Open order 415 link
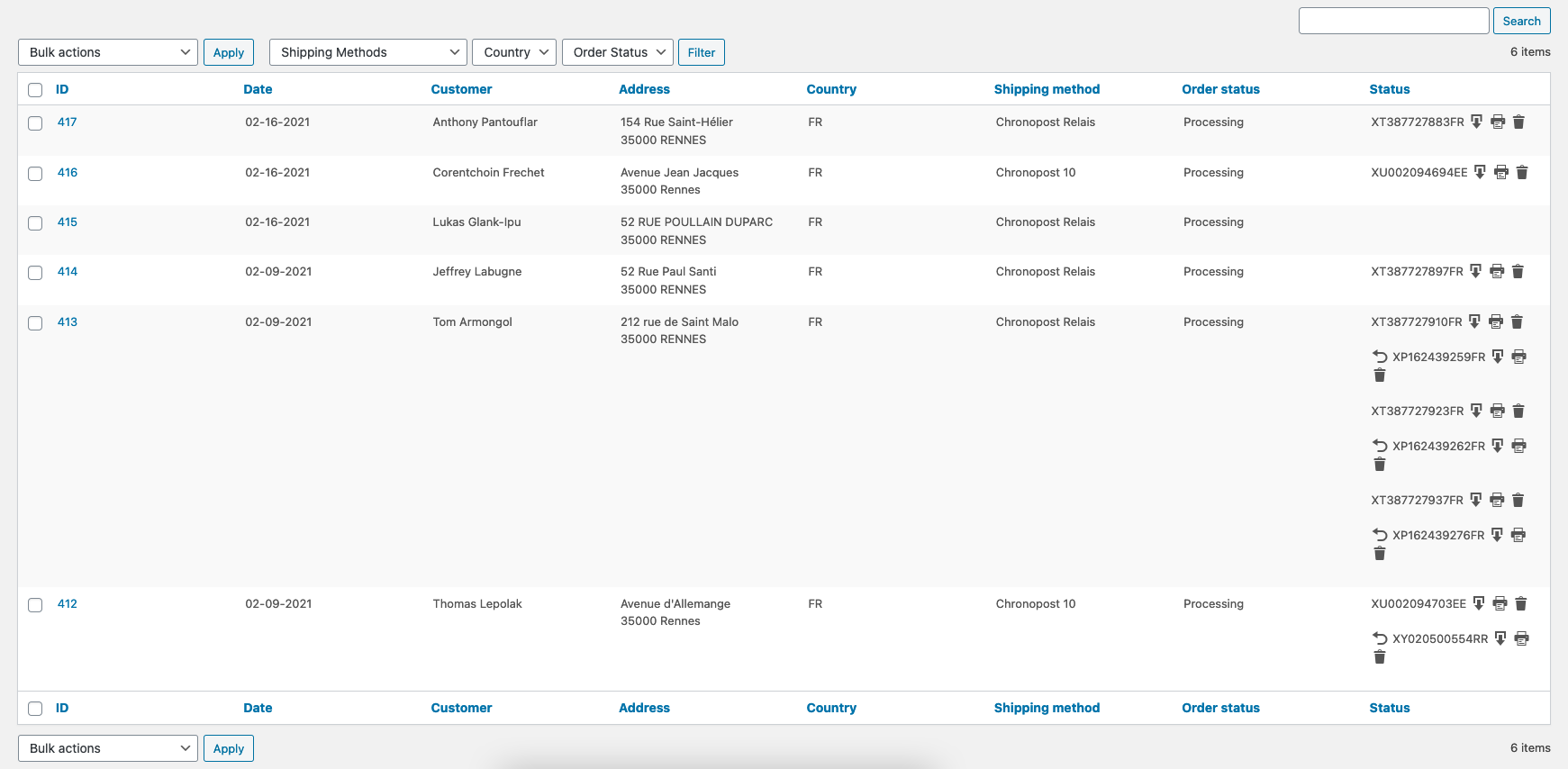 68,222
